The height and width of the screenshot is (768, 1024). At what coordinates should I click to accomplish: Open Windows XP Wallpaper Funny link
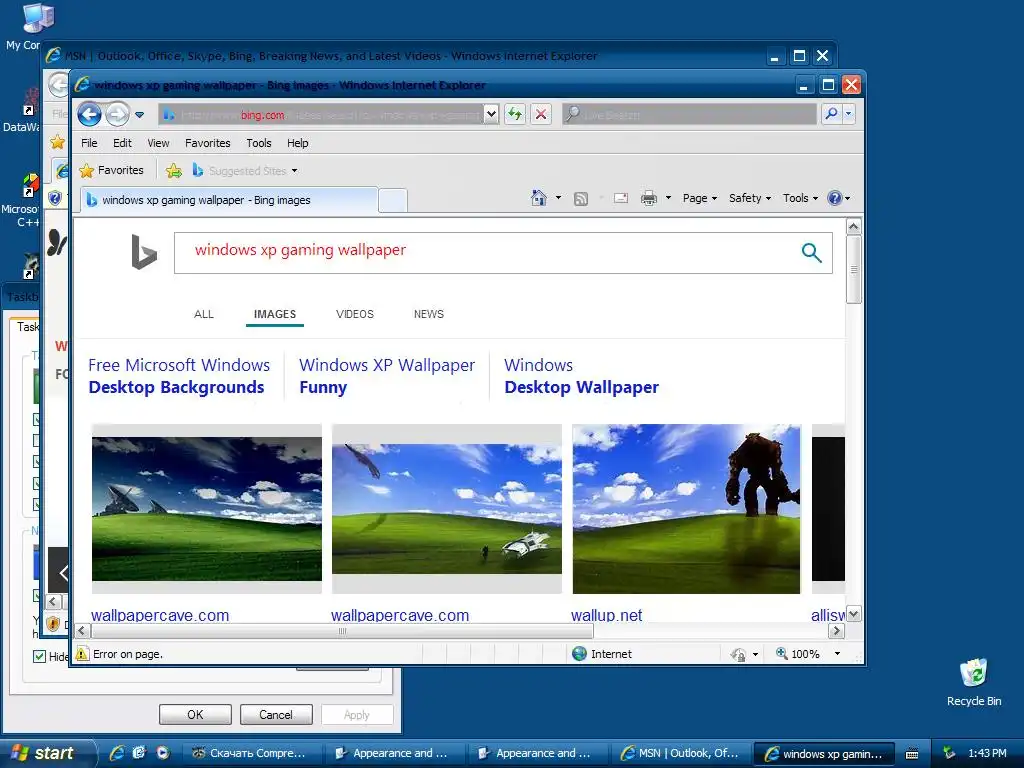[x=387, y=376]
